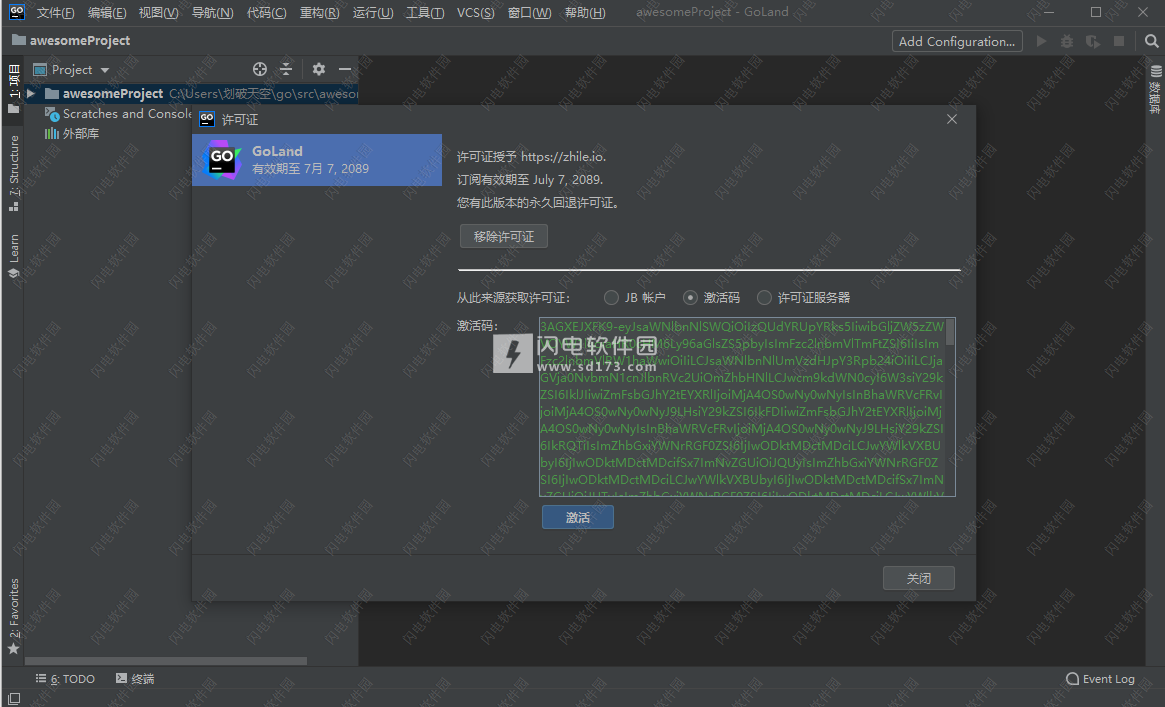
Task: Select the GoLand license entry
Action: pos(317,160)
